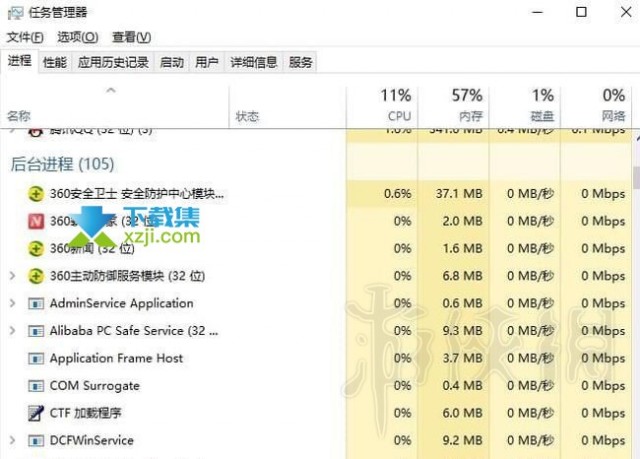Click the 6.8 MB memory value
The width and height of the screenshot is (640, 459).
coord(462,276)
